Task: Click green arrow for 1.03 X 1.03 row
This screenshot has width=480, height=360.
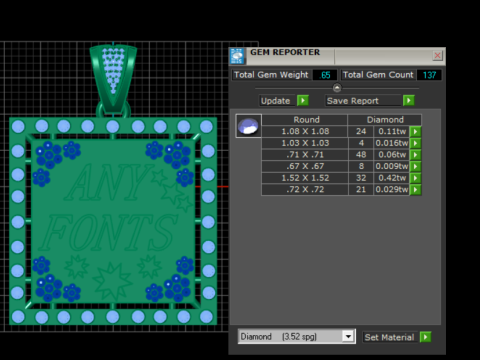Action: coord(415,143)
